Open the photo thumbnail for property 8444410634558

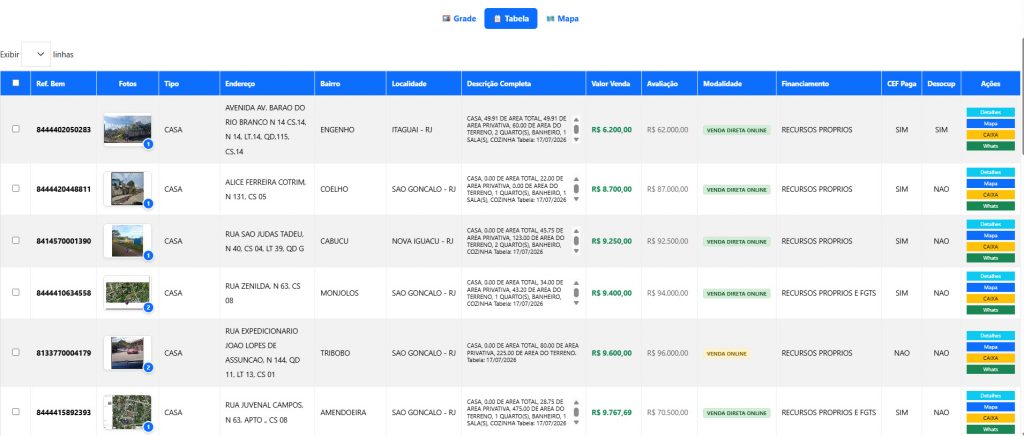click(127, 292)
